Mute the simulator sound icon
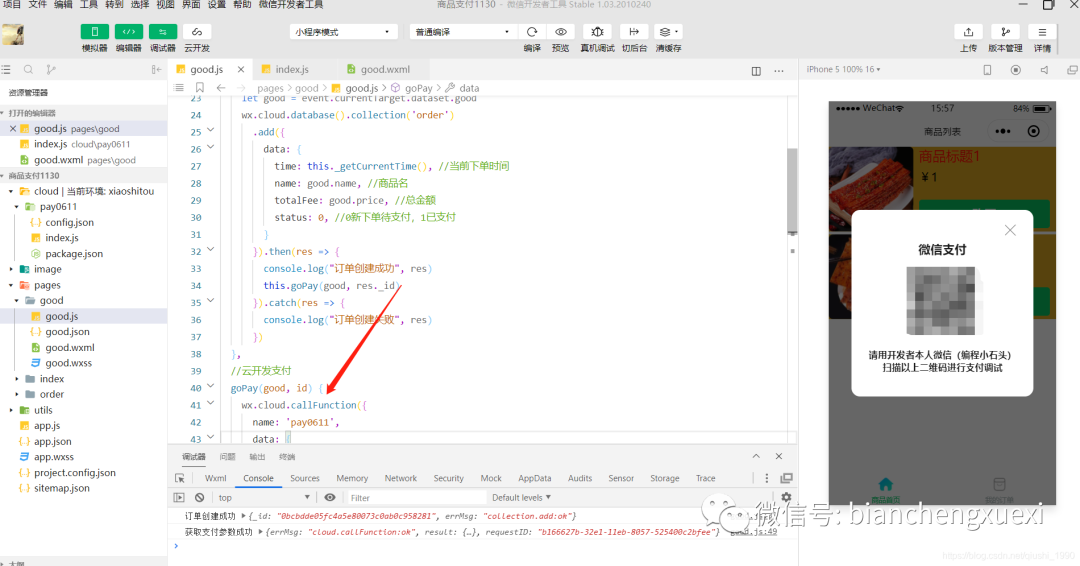1080x566 pixels. click(x=1044, y=70)
